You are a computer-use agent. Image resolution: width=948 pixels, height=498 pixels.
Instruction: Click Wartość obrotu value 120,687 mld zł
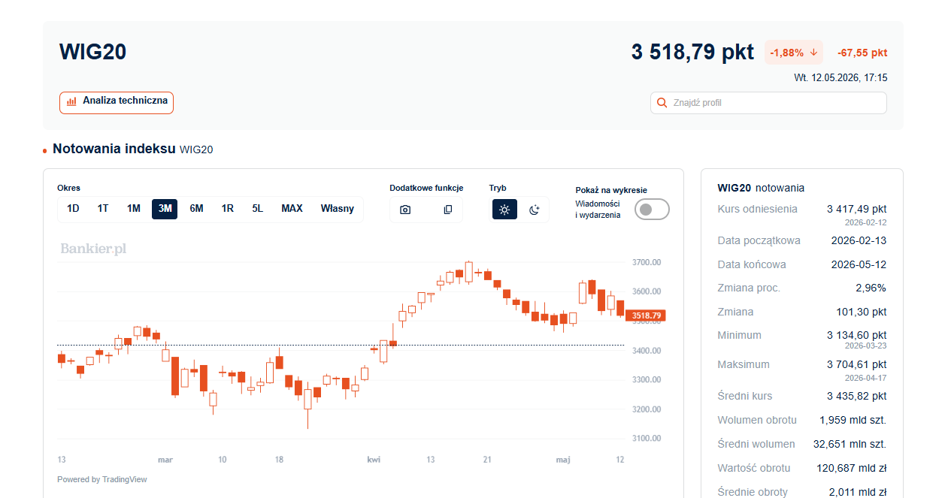pos(851,468)
